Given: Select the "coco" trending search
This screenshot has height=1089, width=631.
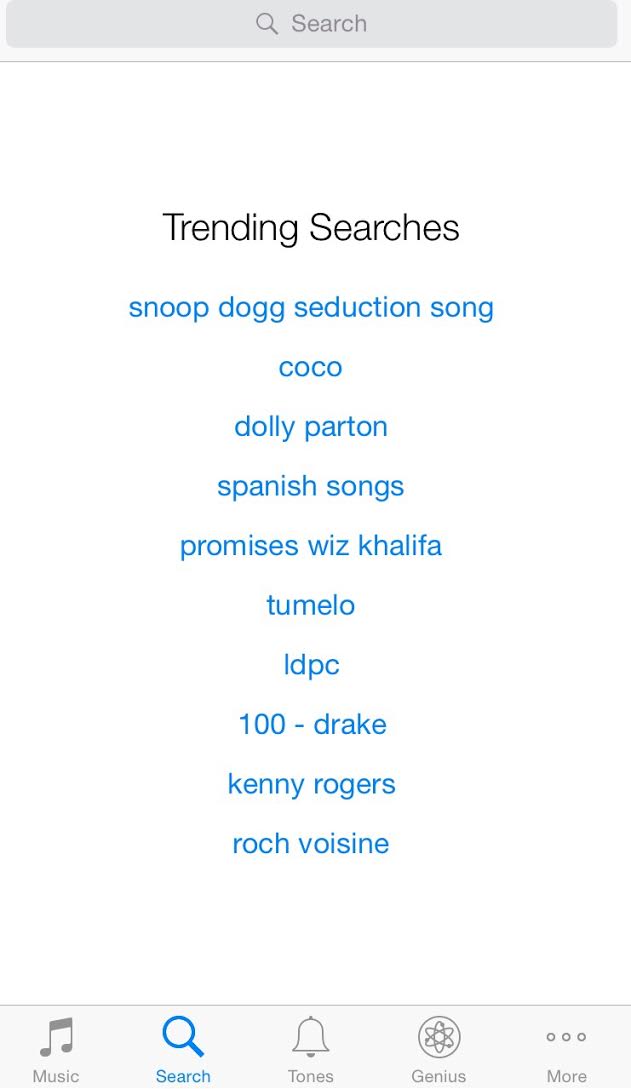Looking at the screenshot, I should click(310, 367).
